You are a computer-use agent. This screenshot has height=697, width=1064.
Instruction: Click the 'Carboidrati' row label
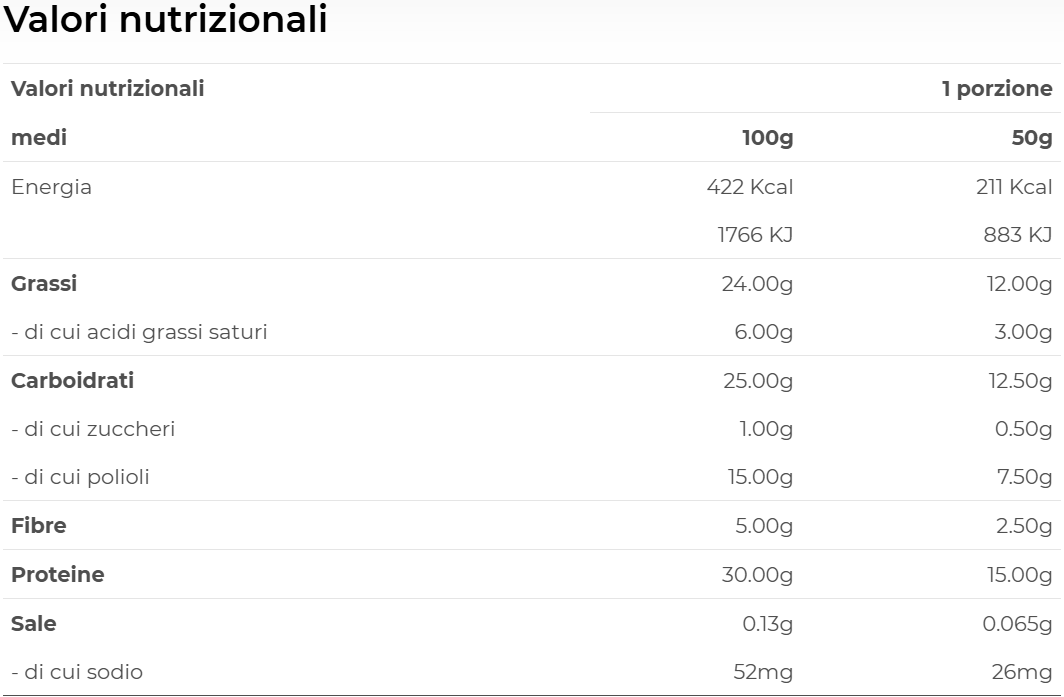coord(72,381)
